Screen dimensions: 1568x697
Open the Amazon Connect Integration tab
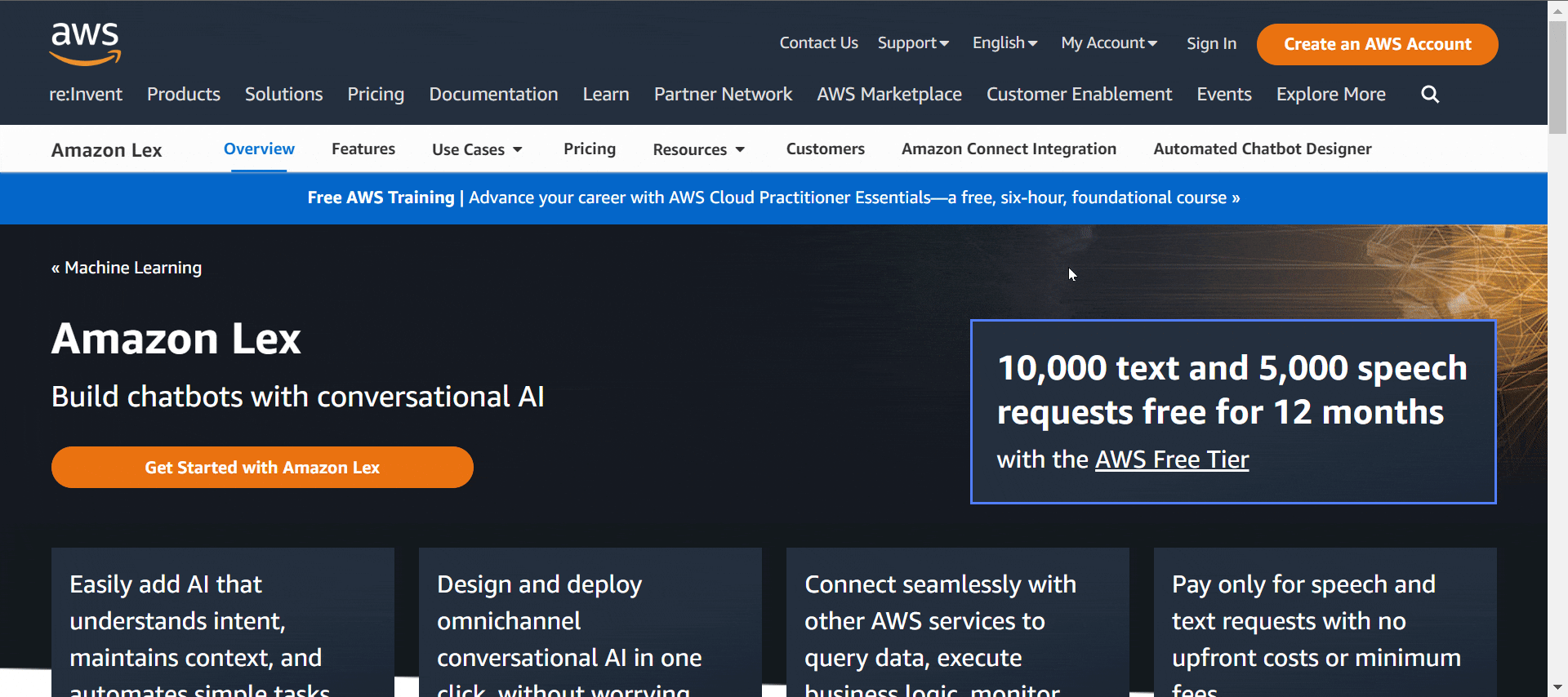(x=1009, y=149)
